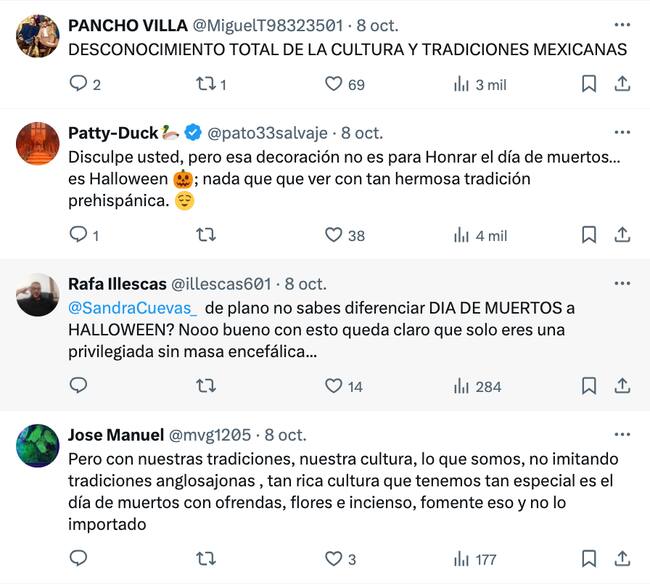
Task: Retweet PANCHO VILLA's tweet
Action: point(206,85)
